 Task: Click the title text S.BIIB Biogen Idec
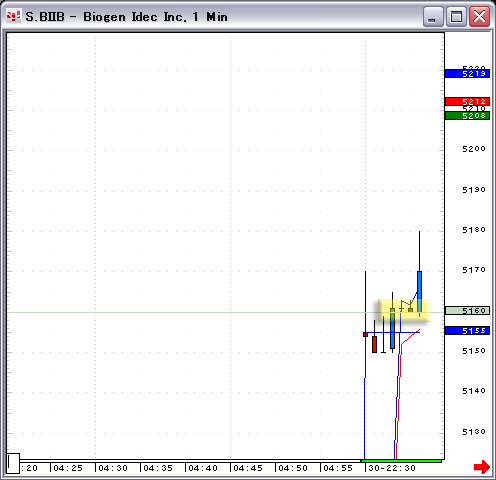(x=127, y=17)
